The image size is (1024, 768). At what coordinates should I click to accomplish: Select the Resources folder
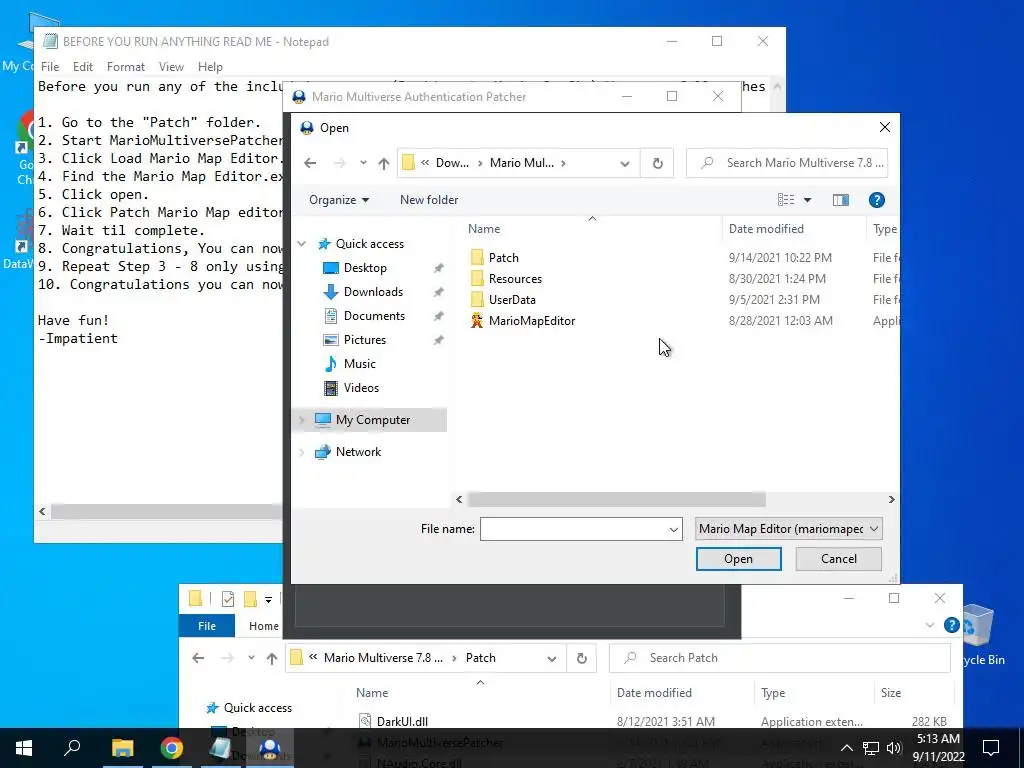click(515, 279)
